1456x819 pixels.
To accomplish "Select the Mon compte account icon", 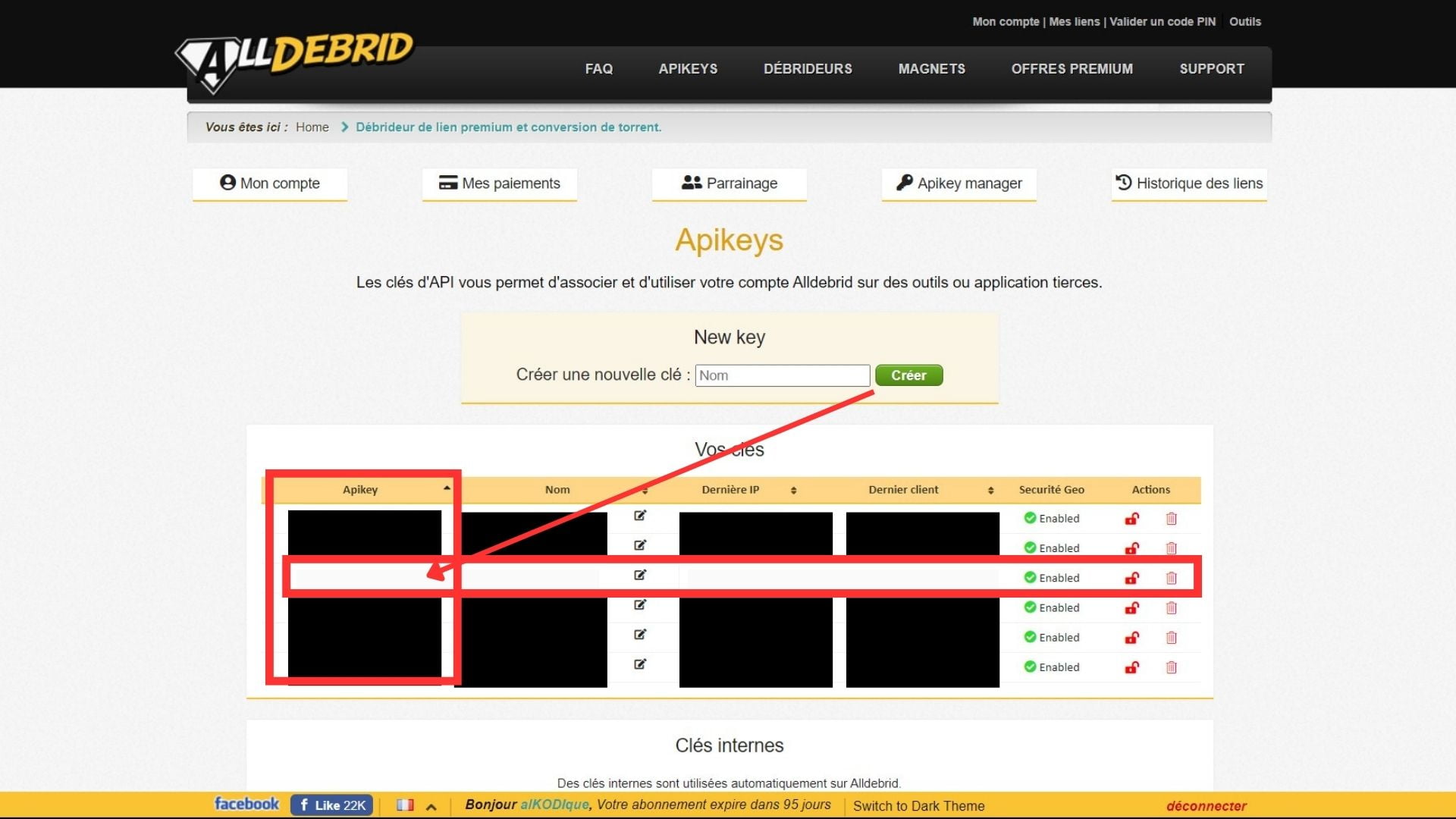I will (227, 183).
